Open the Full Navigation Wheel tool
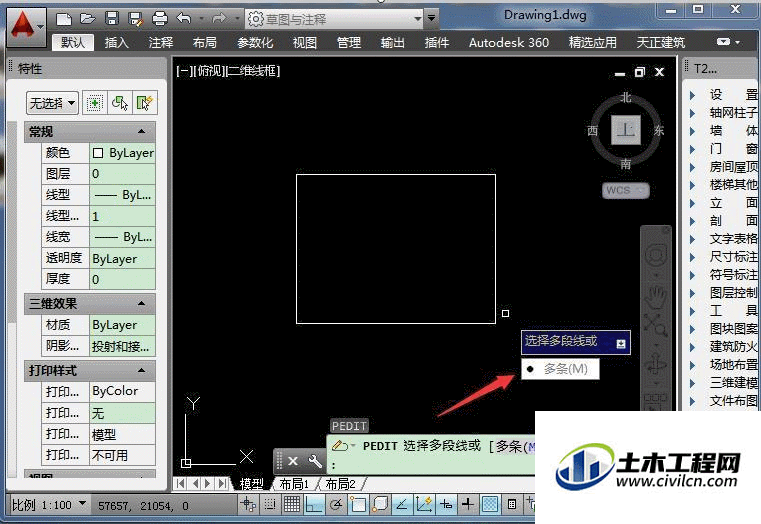 pos(656,255)
